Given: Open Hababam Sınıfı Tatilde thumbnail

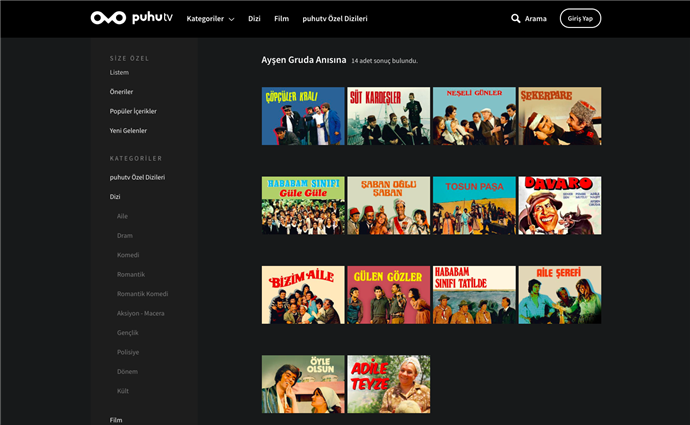Looking at the screenshot, I should tap(474, 295).
